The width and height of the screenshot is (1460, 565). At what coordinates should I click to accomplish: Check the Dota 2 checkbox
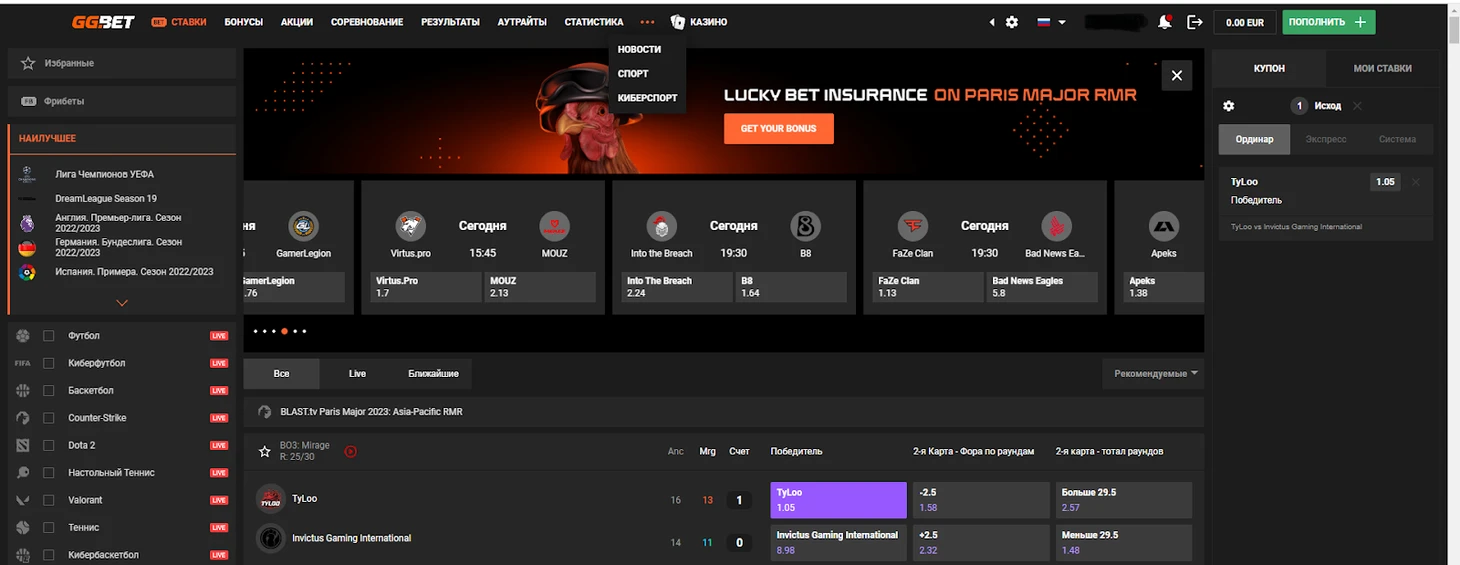point(49,445)
